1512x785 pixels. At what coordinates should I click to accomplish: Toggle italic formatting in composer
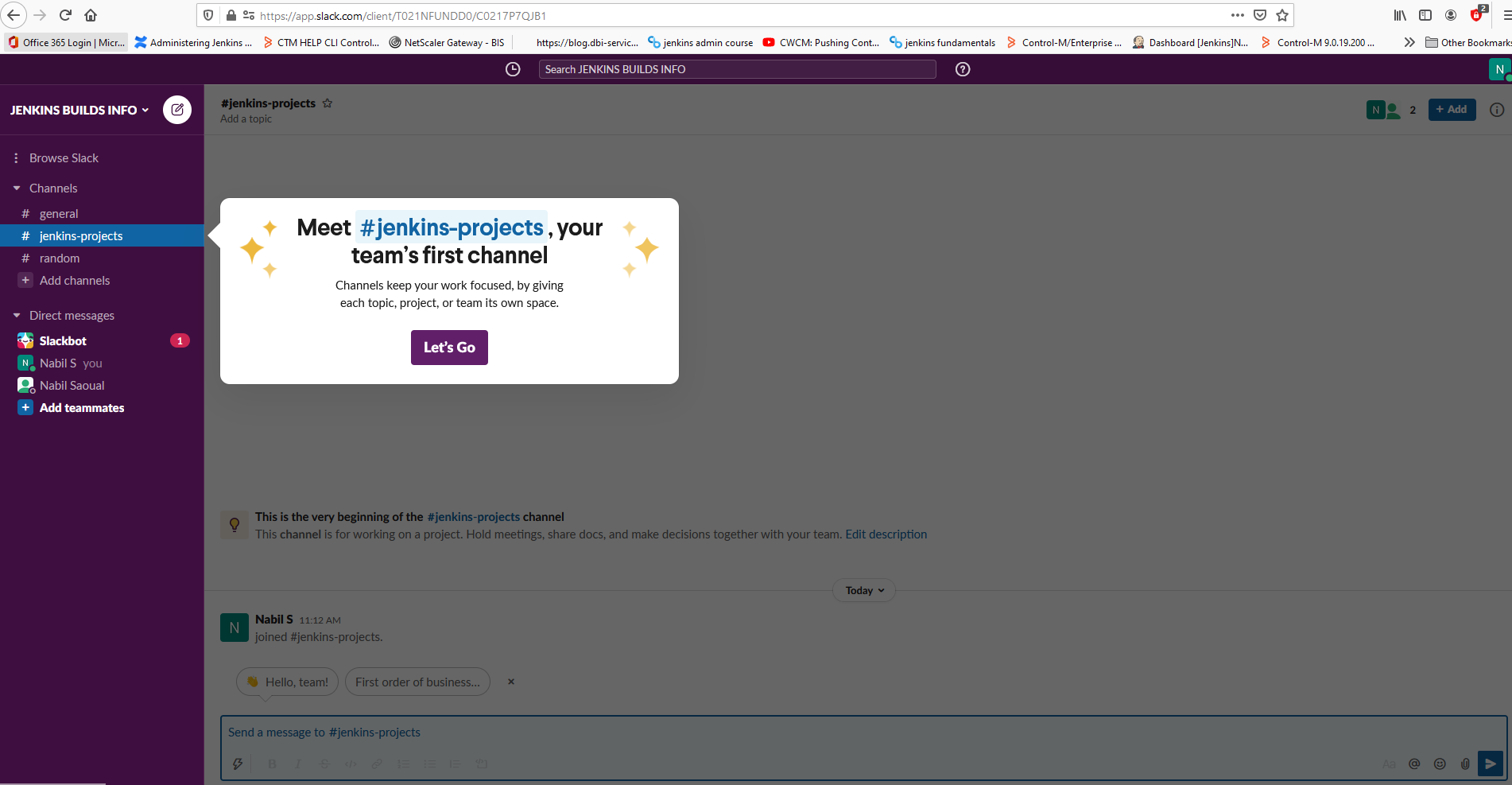click(298, 764)
